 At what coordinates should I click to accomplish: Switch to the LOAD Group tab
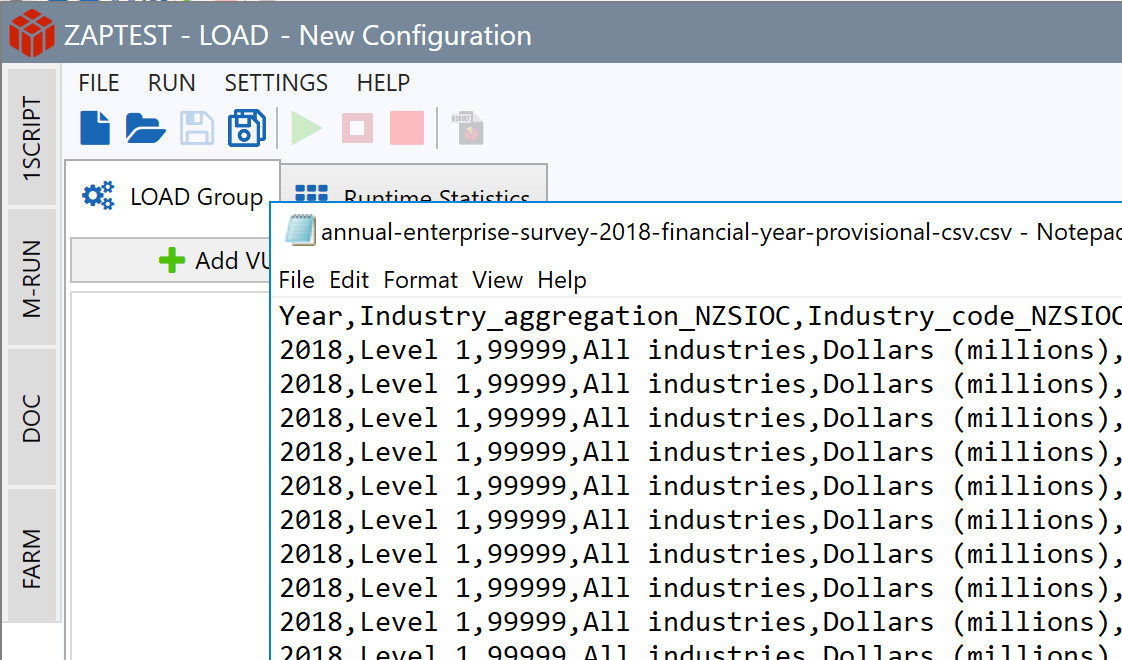coord(173,196)
